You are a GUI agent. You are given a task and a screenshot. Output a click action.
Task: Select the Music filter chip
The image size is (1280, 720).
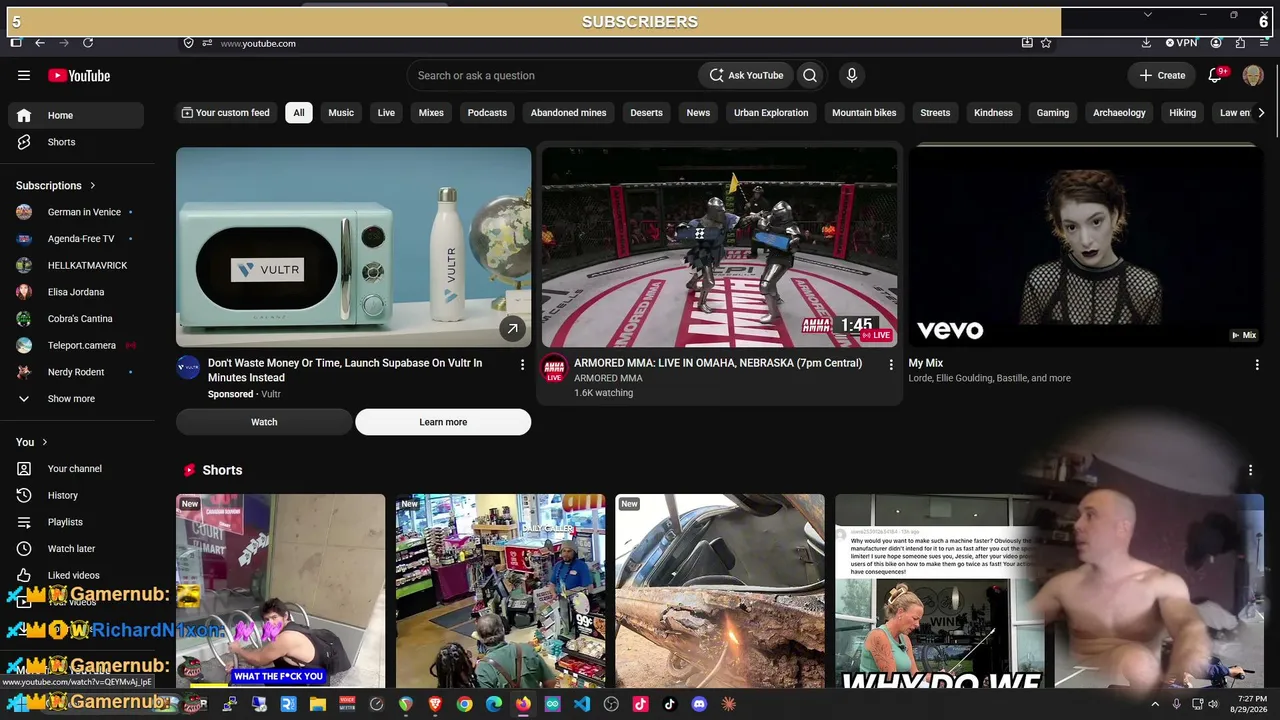coord(341,113)
